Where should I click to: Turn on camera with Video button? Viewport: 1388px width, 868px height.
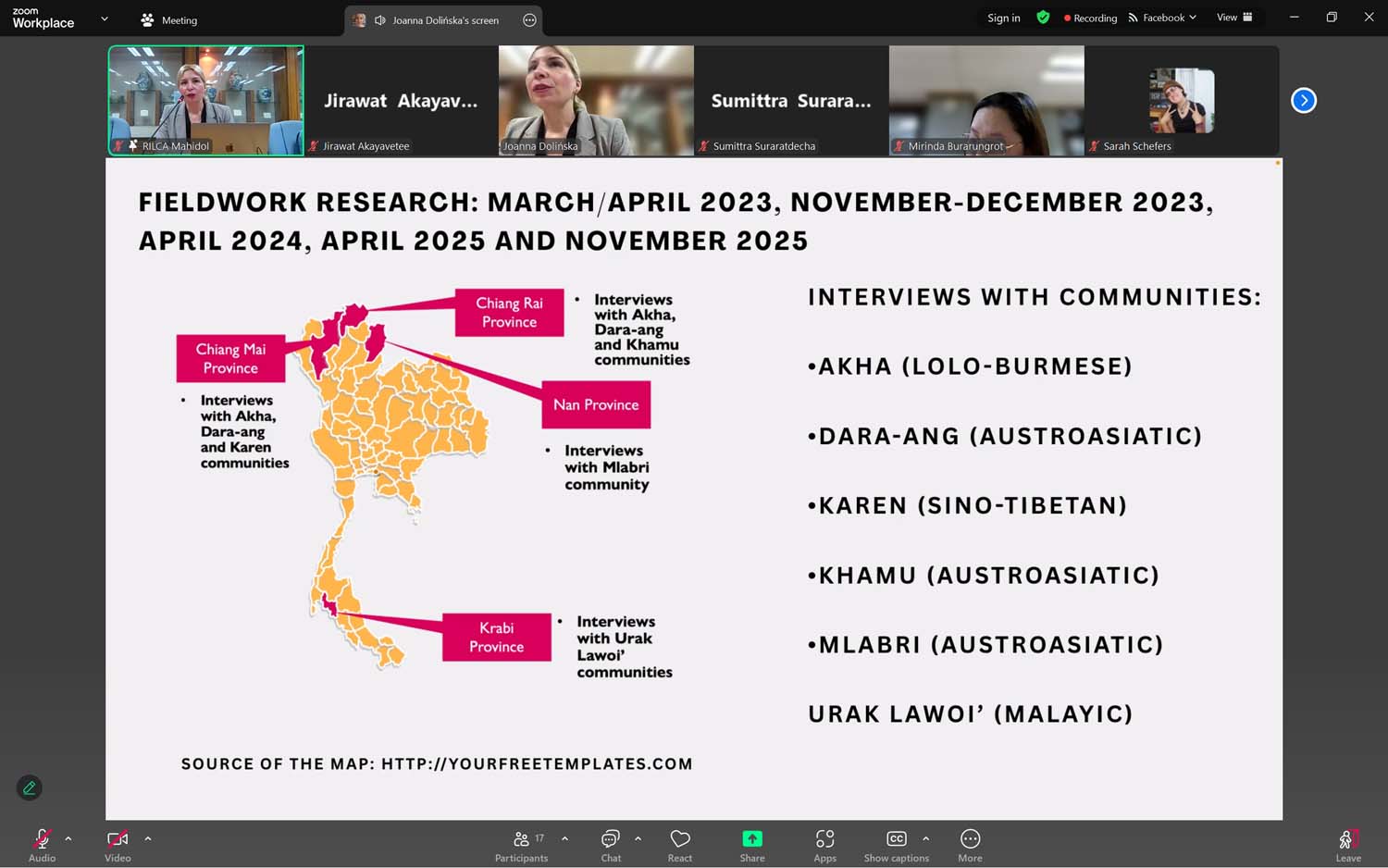(x=118, y=844)
